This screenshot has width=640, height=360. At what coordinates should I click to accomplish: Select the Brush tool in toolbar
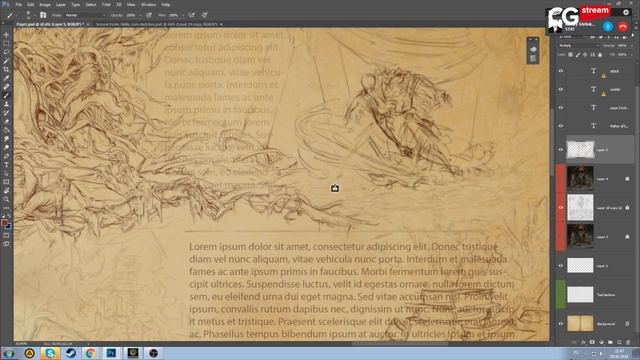(6, 96)
